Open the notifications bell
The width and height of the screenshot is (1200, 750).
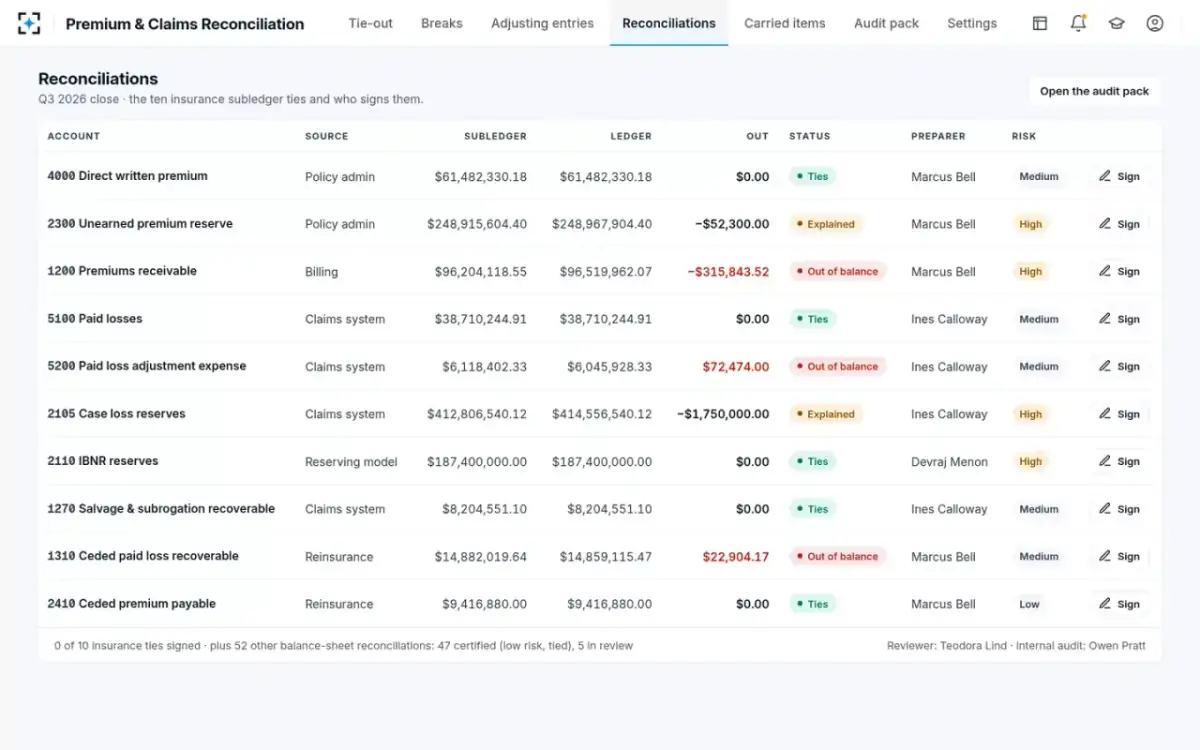pos(1078,23)
